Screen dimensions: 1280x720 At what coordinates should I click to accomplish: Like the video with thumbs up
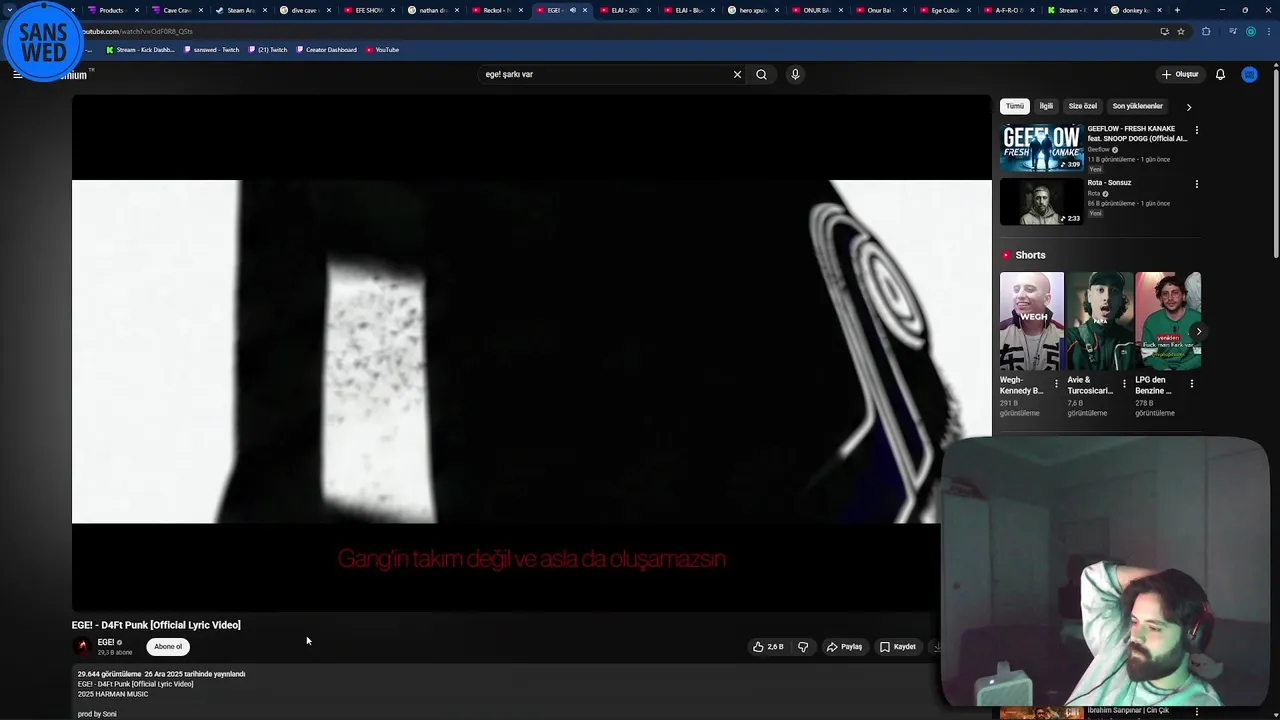(768, 647)
